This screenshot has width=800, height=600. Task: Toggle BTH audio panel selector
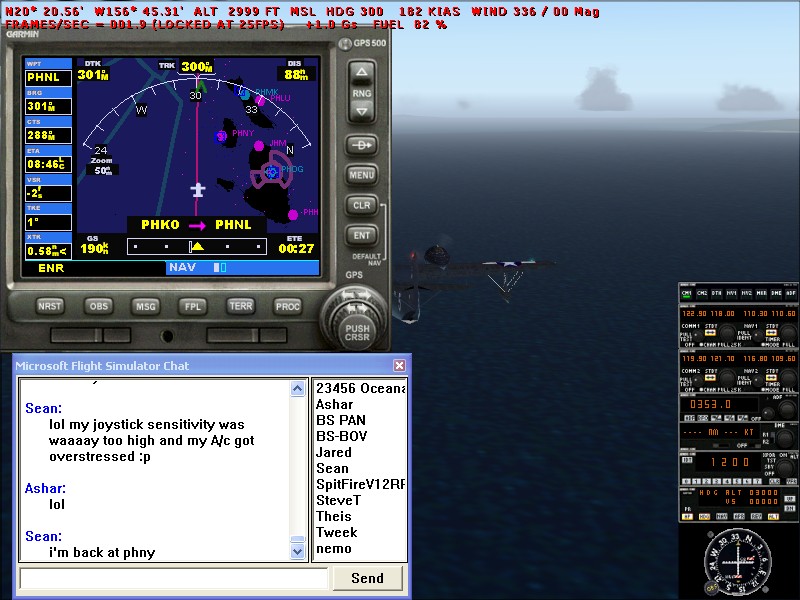point(717,294)
